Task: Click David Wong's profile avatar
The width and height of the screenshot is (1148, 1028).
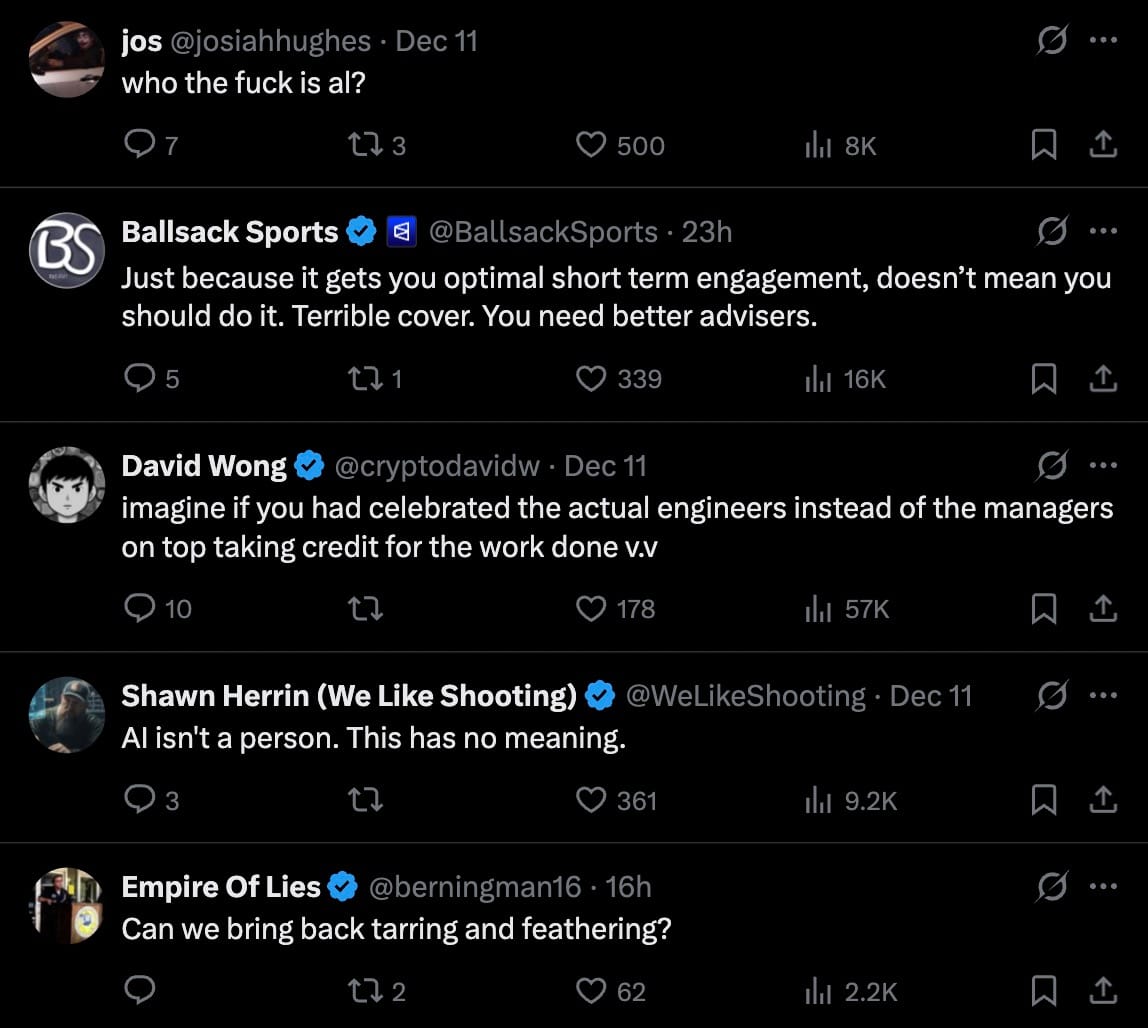Action: coord(67,484)
